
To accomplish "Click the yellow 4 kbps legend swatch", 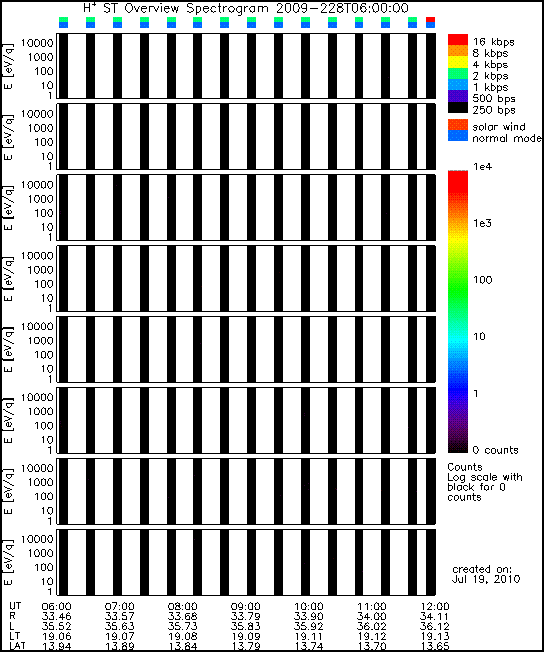I will [457, 62].
